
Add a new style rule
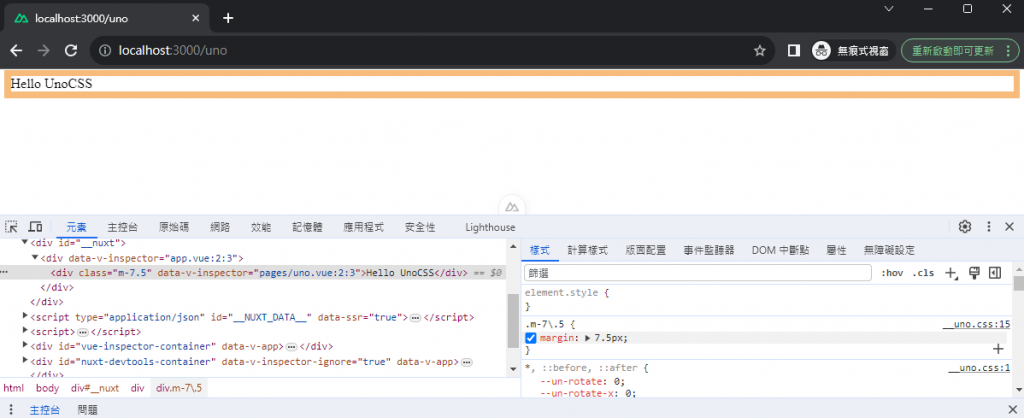[951, 273]
